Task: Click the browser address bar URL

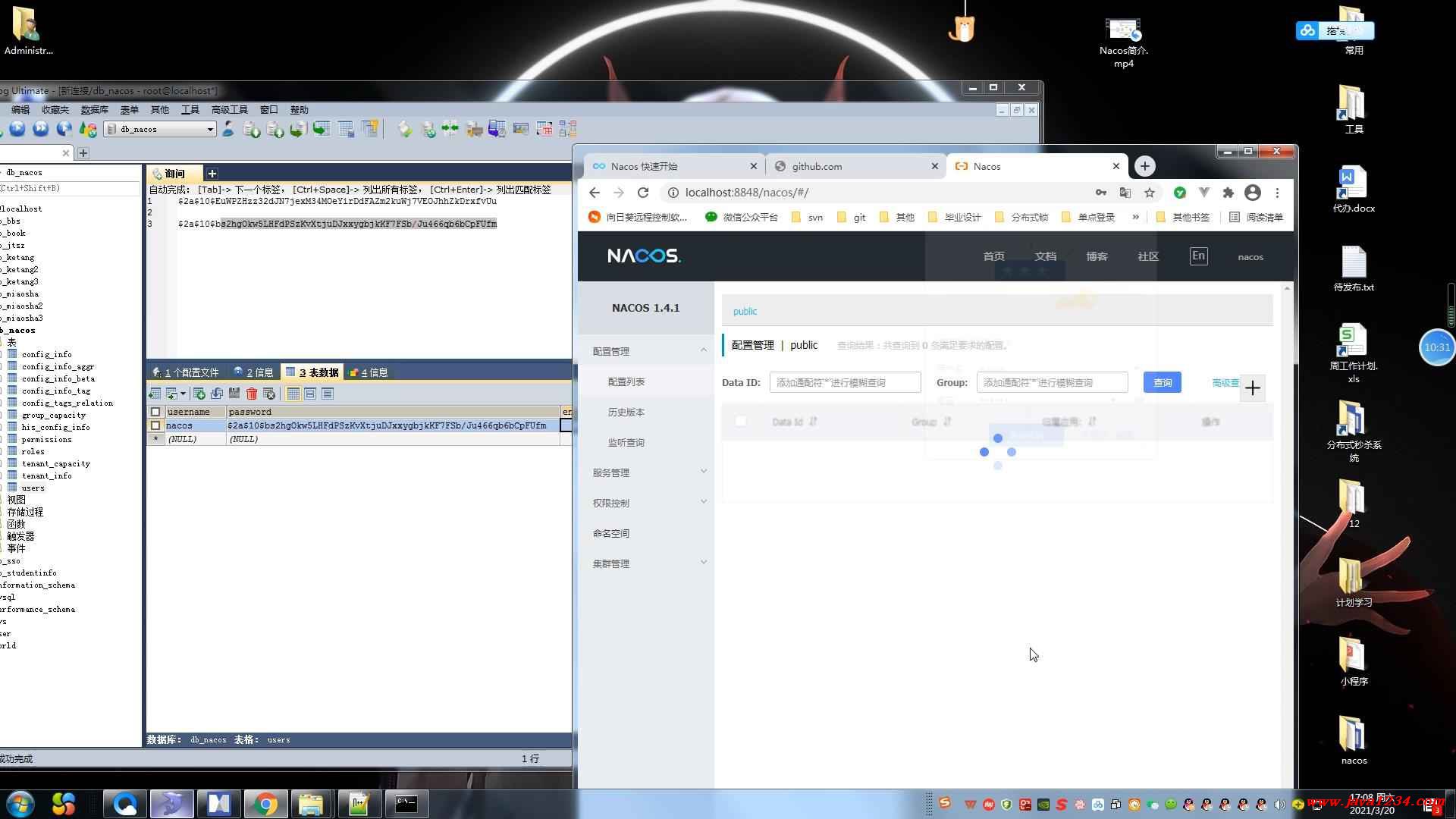Action: (x=746, y=193)
